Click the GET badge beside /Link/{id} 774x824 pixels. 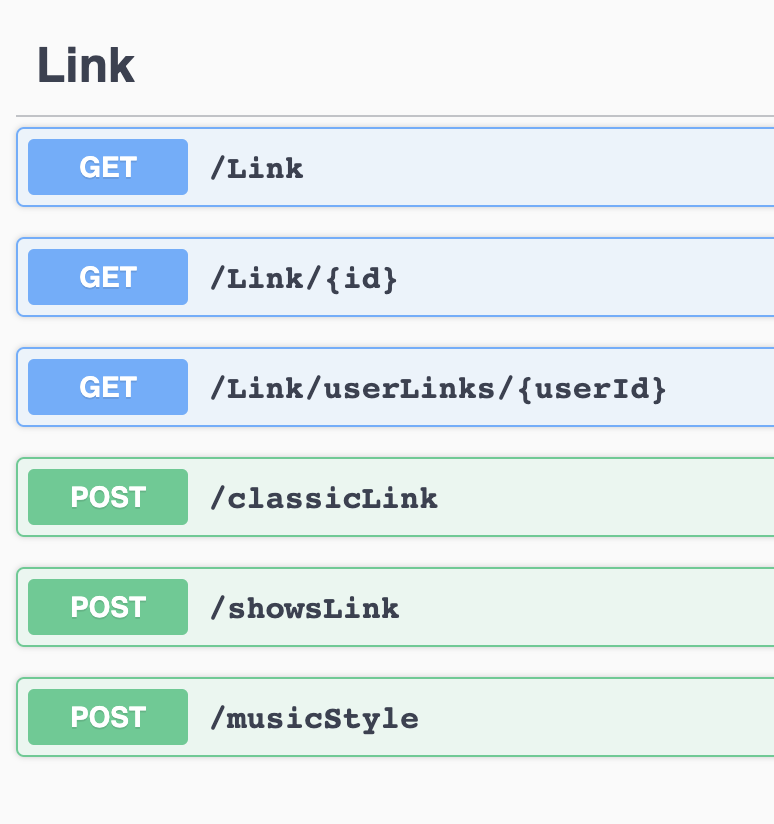(107, 277)
